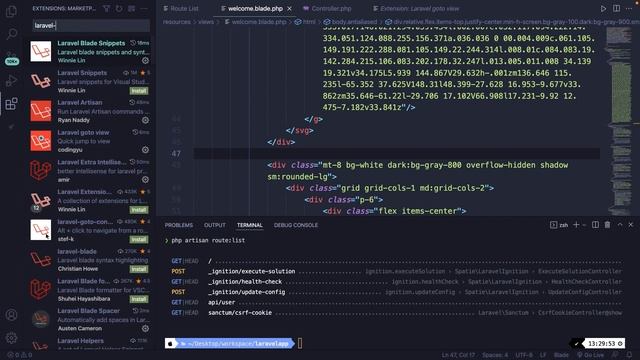The height and width of the screenshot is (360, 640).
Task: Start Go Live server from status bar
Action: pos(590,355)
